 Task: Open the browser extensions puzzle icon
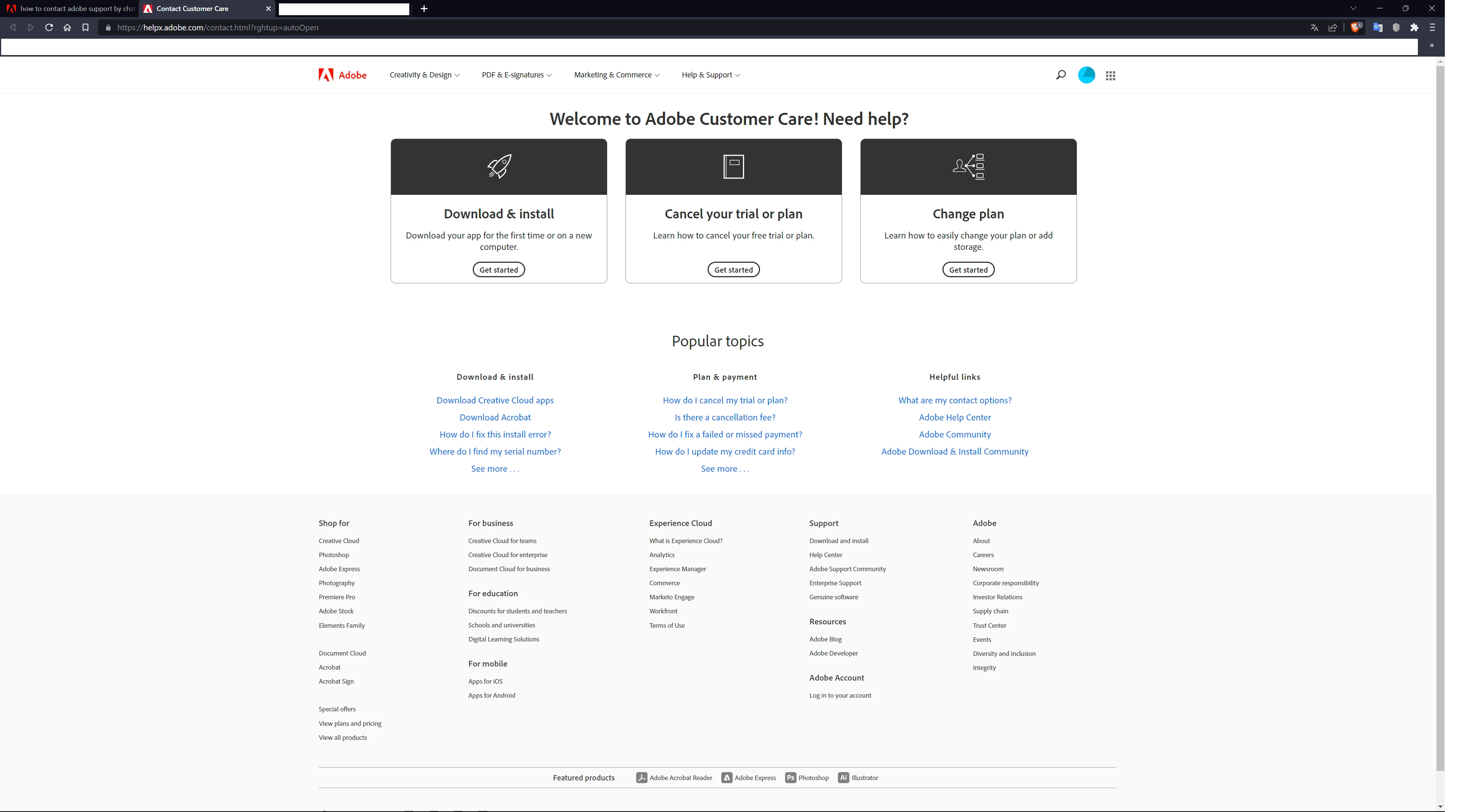pos(1414,27)
